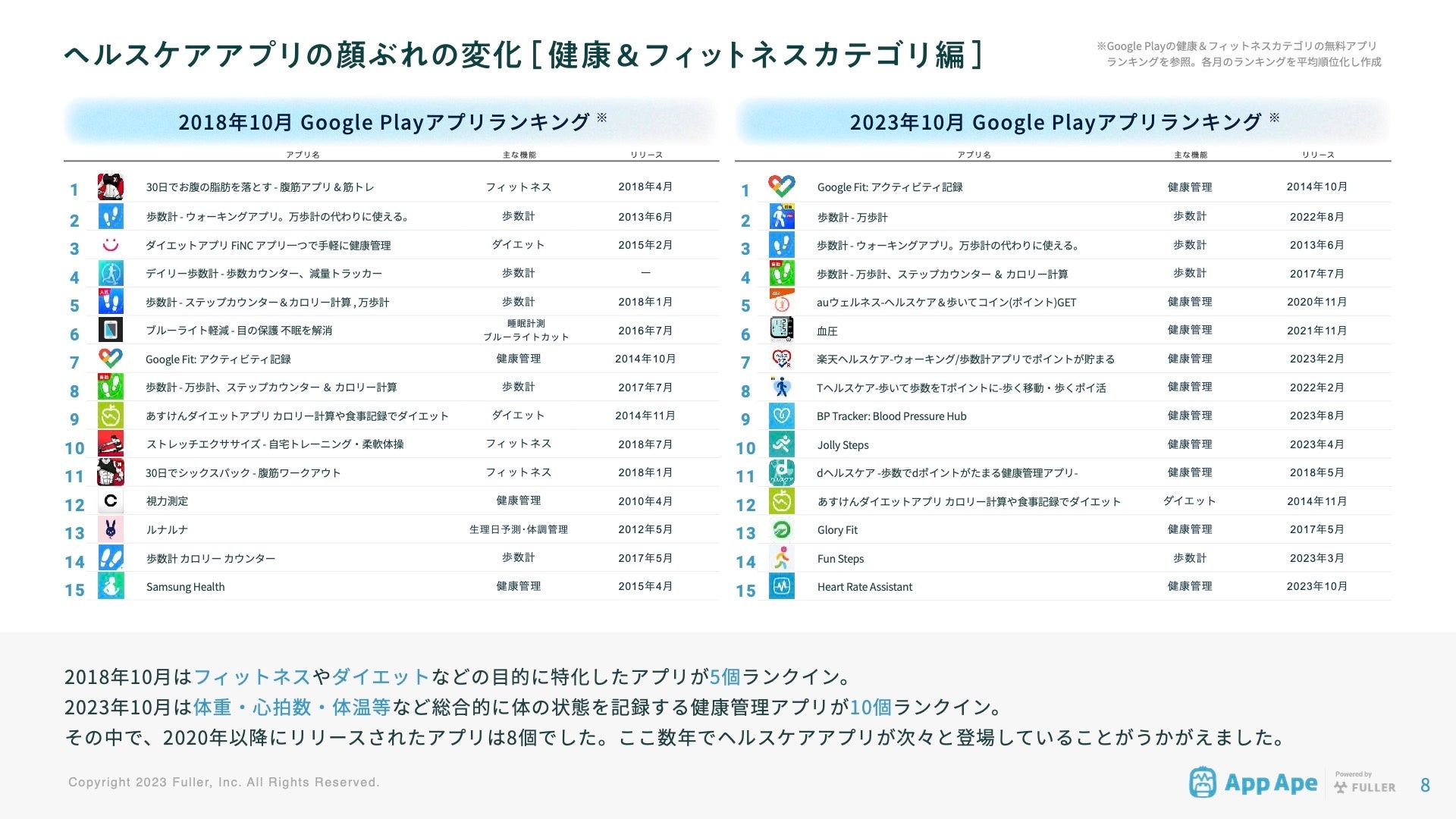The width and height of the screenshot is (1456, 819).
Task: Click the Jolly Steps app icon
Action: 781,444
